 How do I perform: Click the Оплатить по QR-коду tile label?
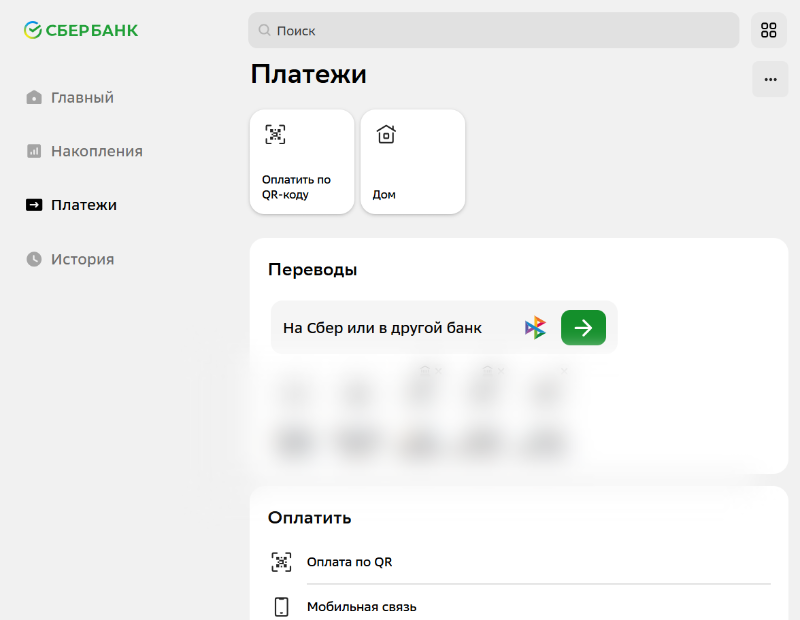(296, 187)
